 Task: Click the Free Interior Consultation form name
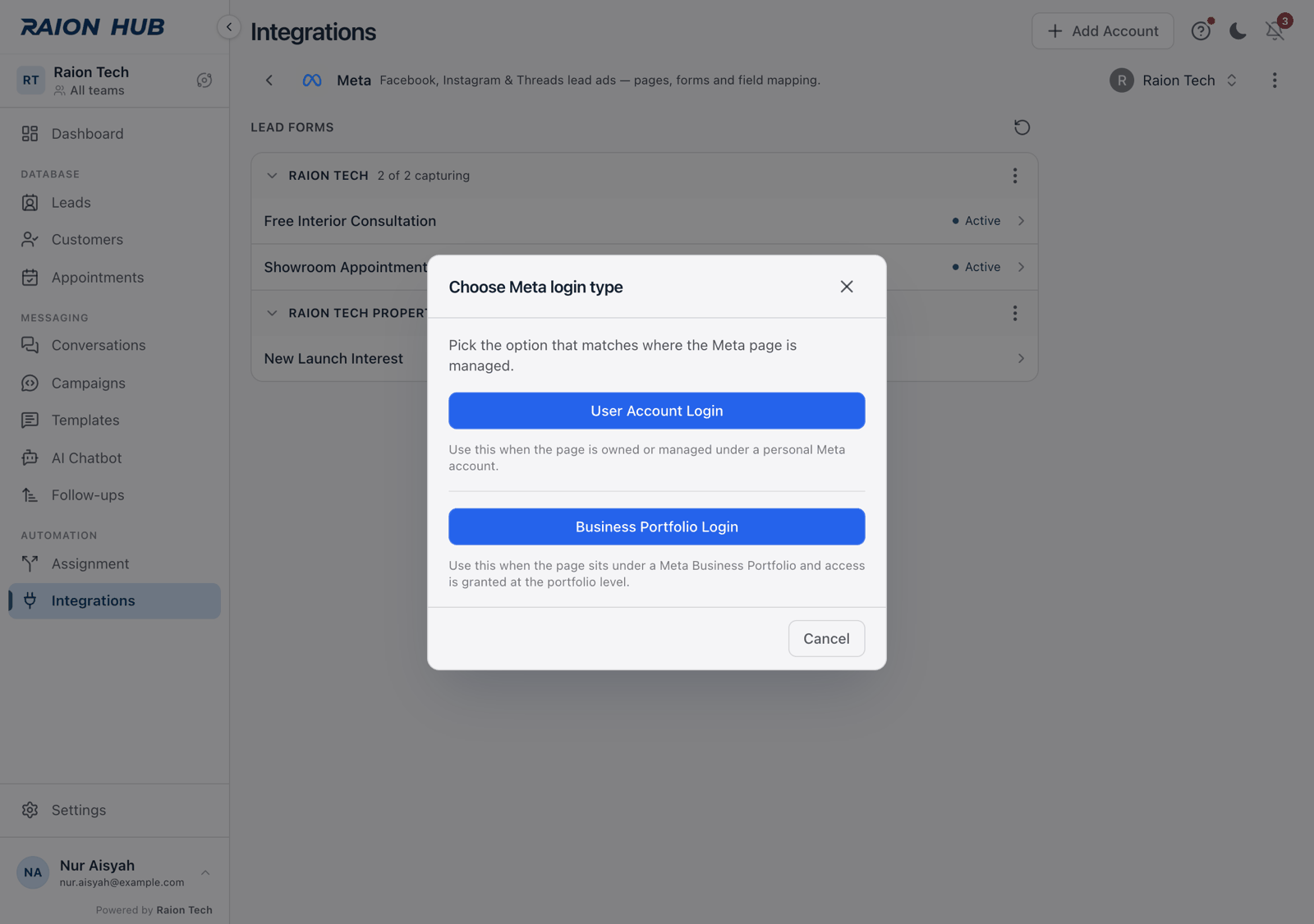[x=350, y=221]
